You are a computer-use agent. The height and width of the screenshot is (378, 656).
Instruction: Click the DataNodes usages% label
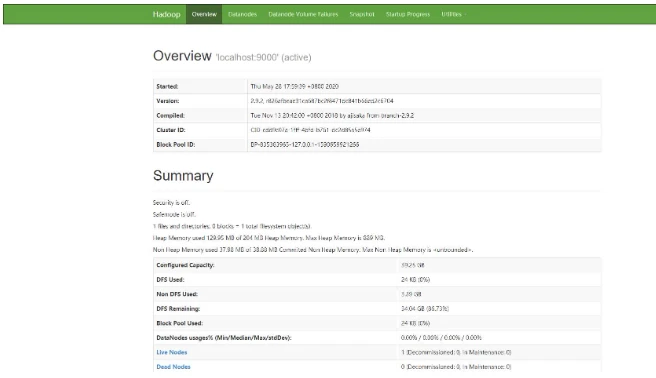tap(224, 338)
